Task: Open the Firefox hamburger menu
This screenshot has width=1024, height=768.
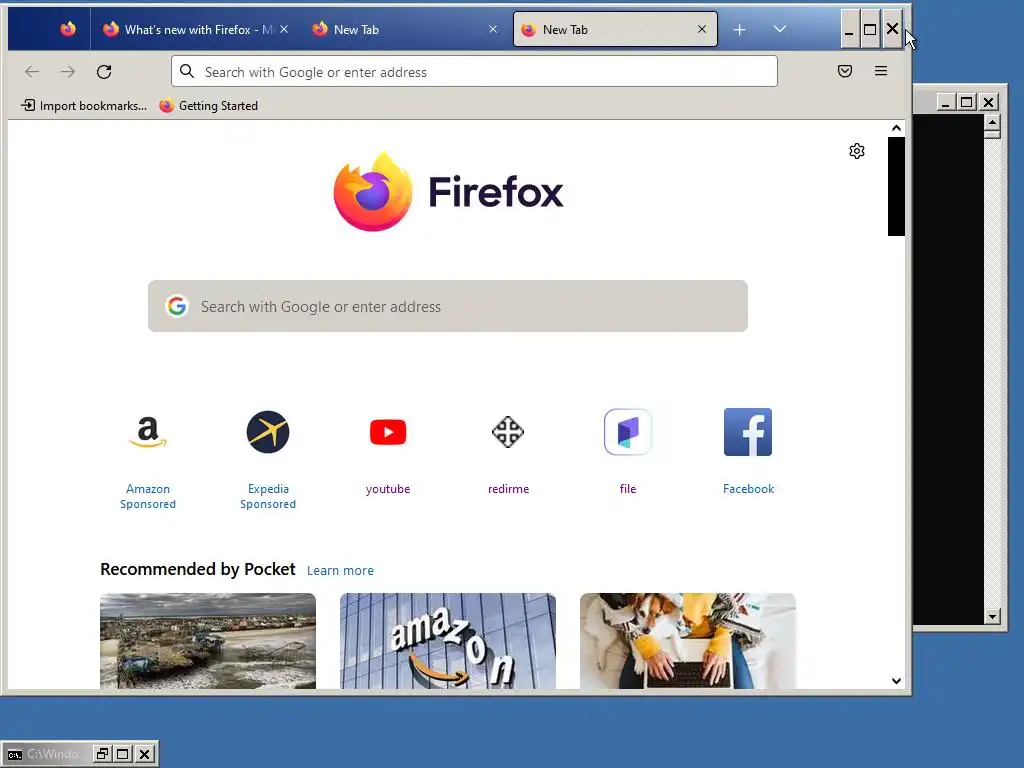Action: [881, 71]
